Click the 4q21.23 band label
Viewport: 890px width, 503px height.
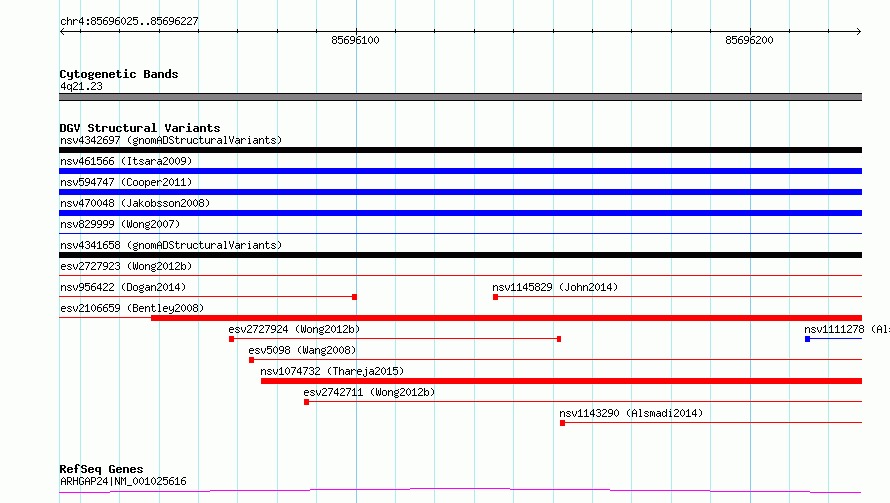click(81, 86)
